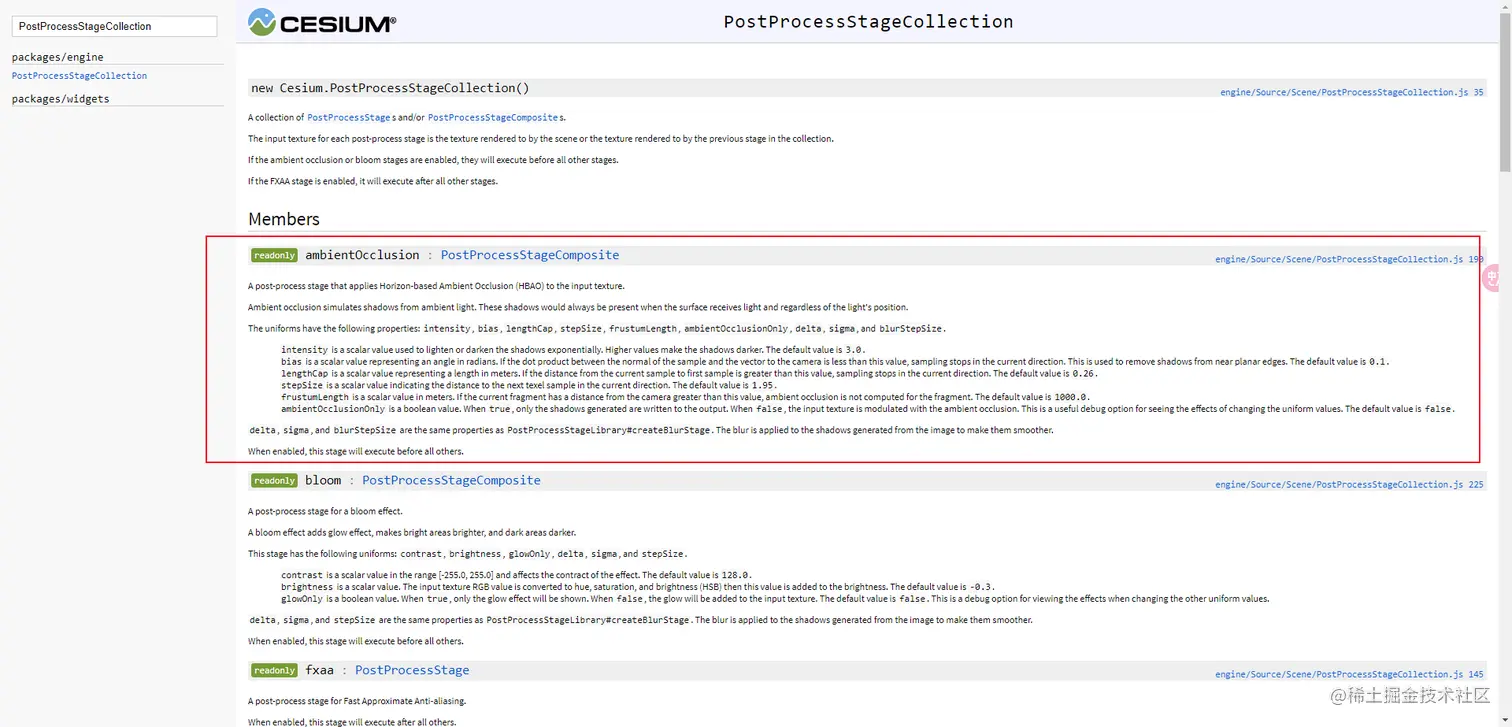Click the line beginning 'bias is a scalar value'
The height and width of the screenshot is (727, 1512).
pos(835,361)
